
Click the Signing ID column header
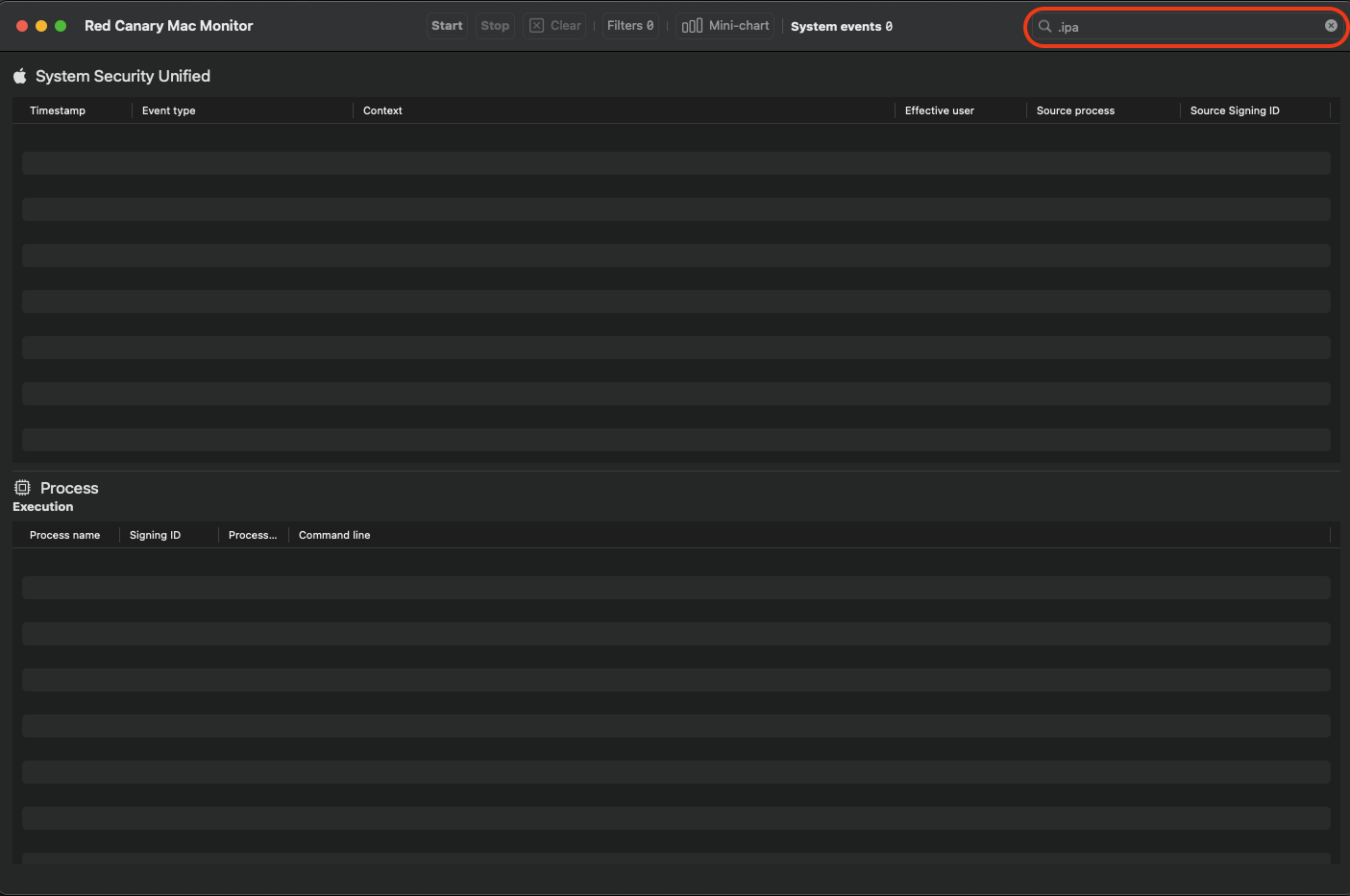(x=155, y=535)
